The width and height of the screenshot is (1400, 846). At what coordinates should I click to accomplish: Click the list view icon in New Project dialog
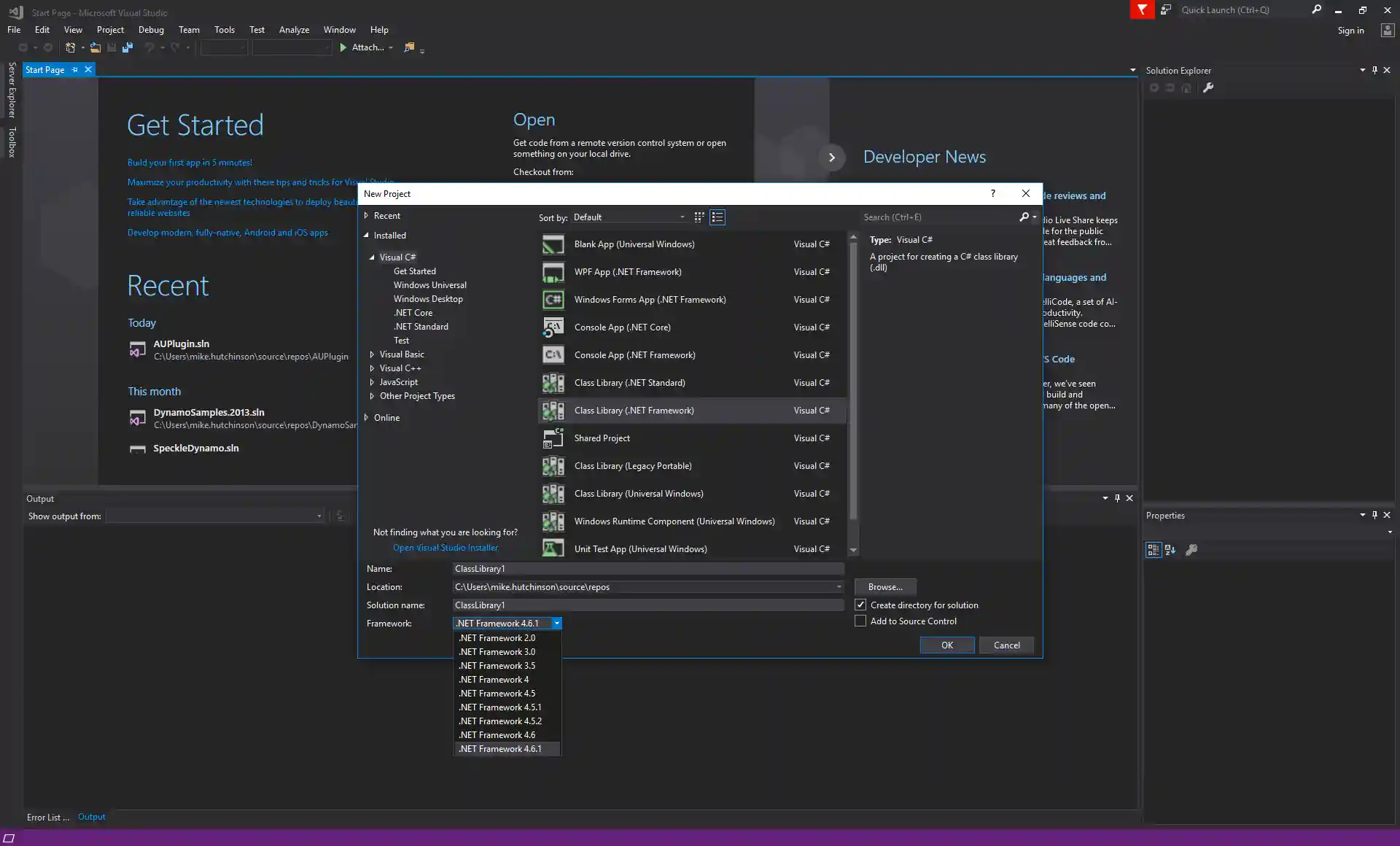[717, 217]
